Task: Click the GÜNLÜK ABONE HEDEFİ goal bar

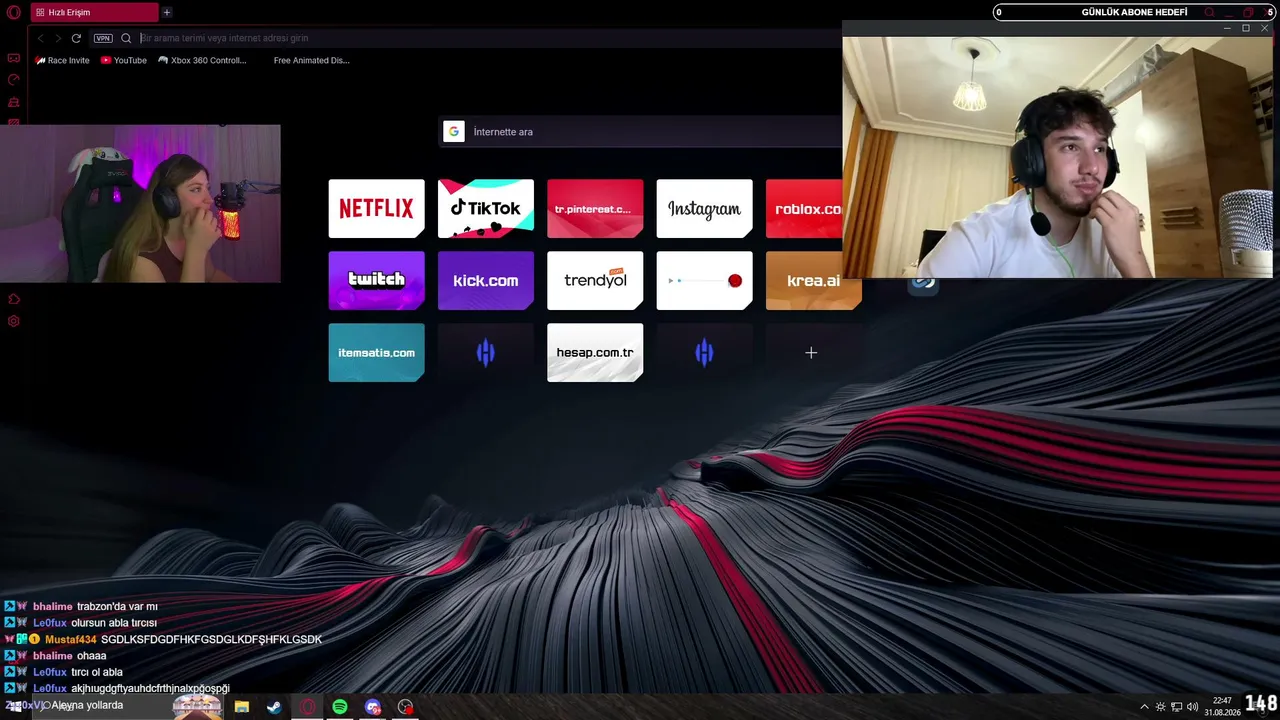Action: click(x=1134, y=12)
